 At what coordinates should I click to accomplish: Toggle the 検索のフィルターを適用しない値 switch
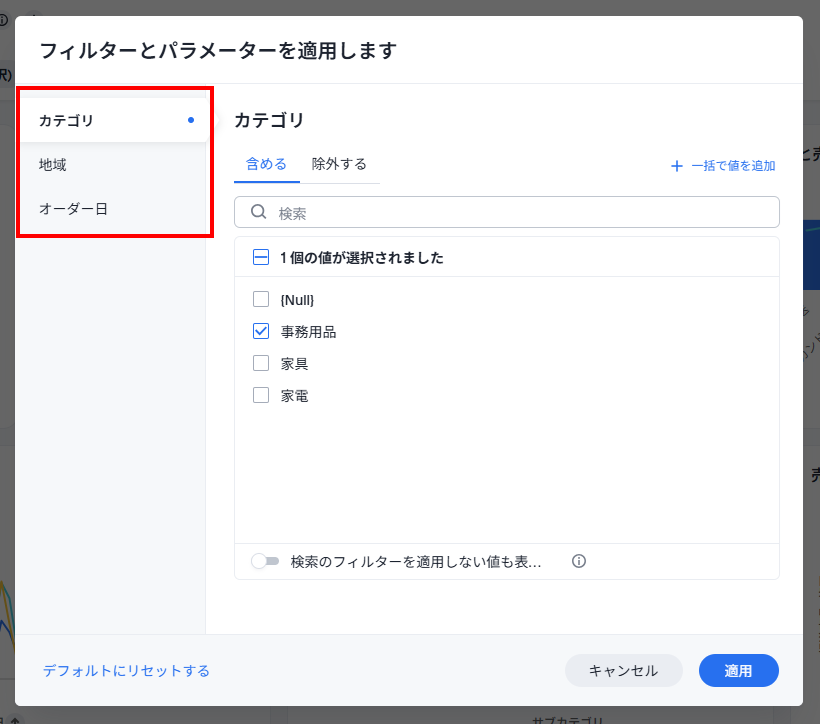point(265,562)
